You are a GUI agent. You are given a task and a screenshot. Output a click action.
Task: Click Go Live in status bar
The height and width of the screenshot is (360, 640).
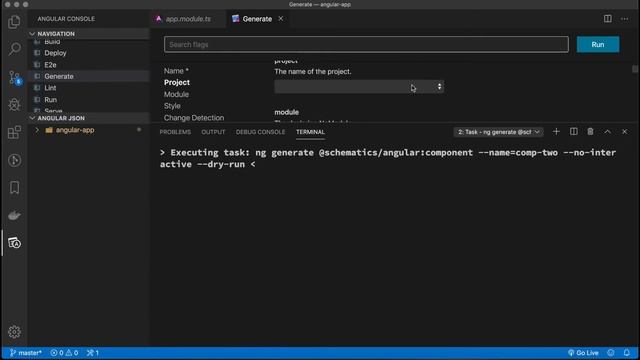[x=583, y=353]
